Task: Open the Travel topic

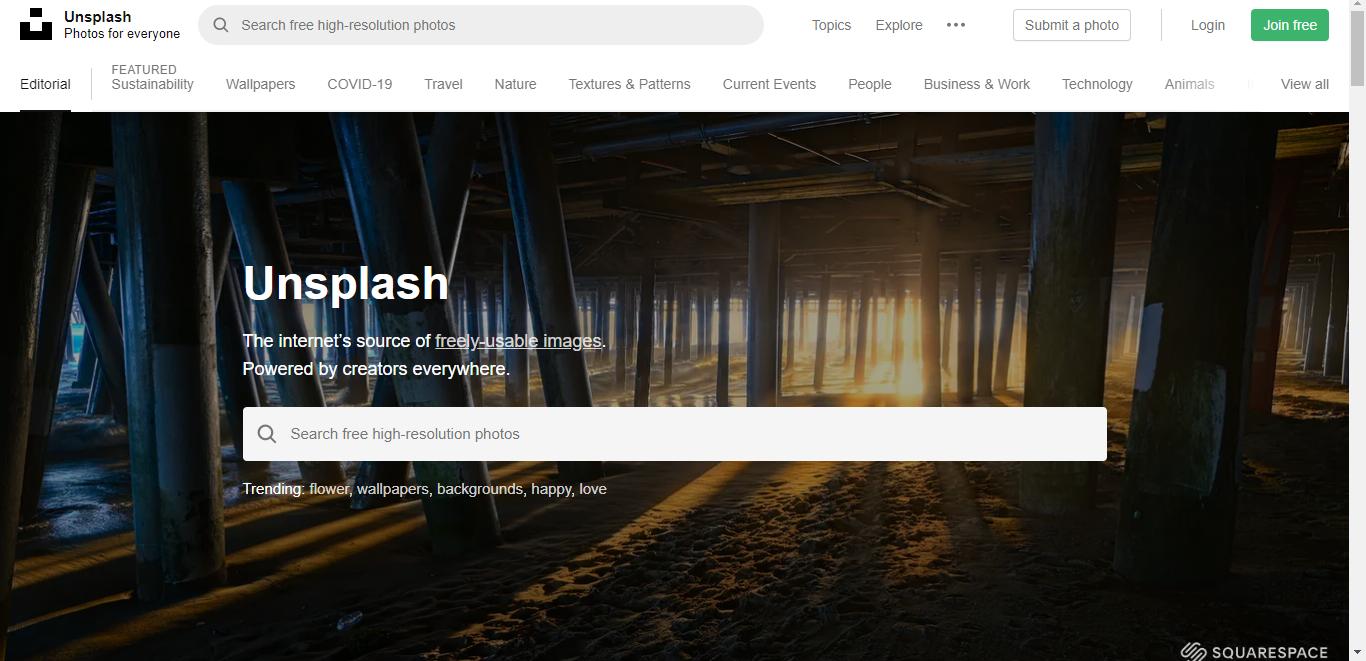Action: coord(443,84)
